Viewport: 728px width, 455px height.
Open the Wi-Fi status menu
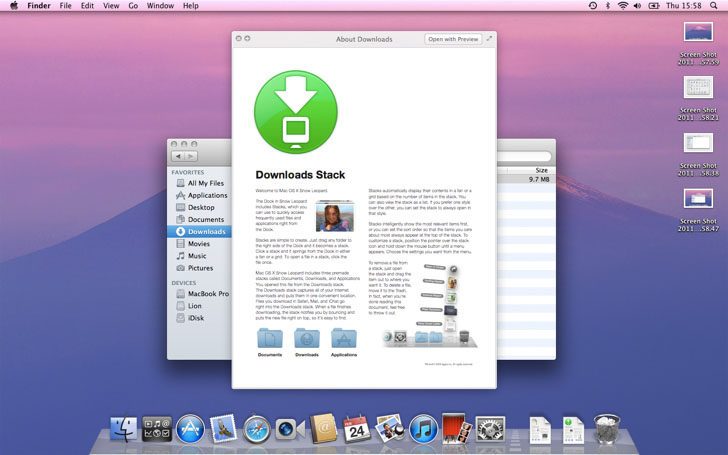coord(623,6)
